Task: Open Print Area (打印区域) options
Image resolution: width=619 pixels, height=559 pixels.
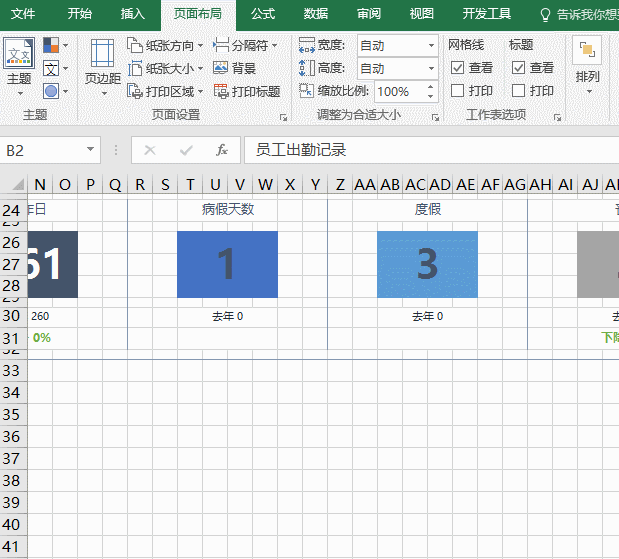Action: click(166, 91)
